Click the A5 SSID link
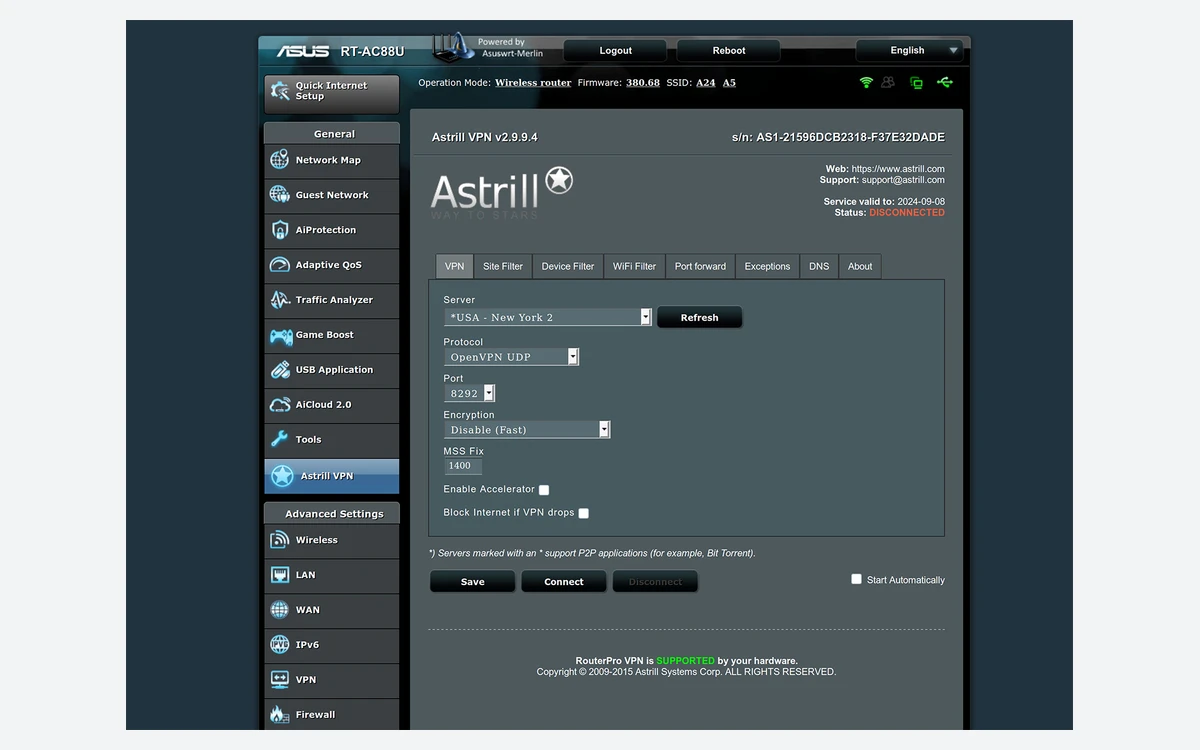1200x750 pixels. tap(729, 83)
